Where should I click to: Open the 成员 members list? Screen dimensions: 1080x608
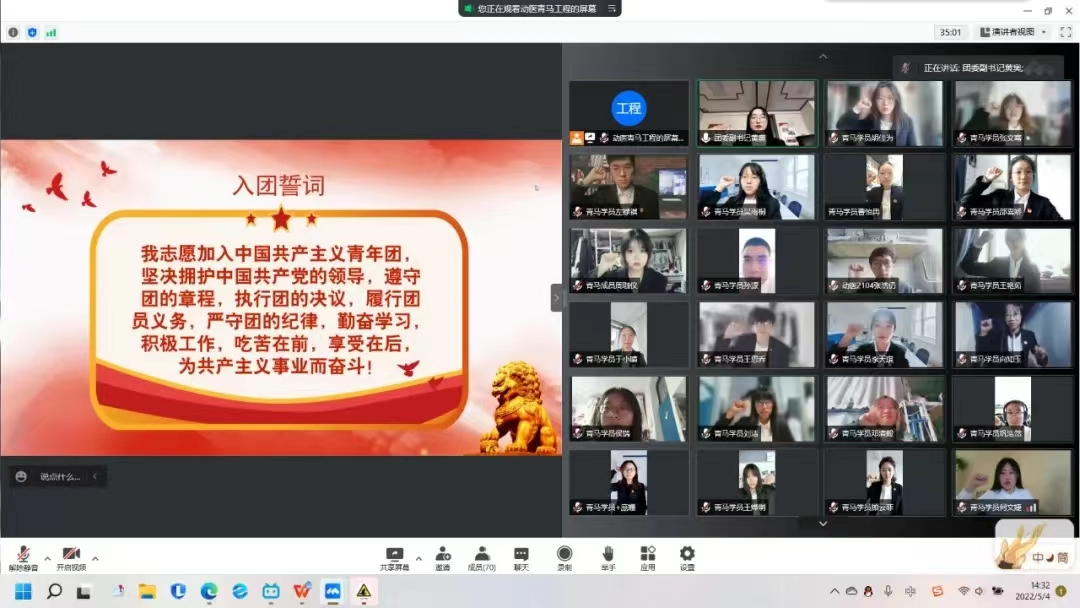point(482,555)
